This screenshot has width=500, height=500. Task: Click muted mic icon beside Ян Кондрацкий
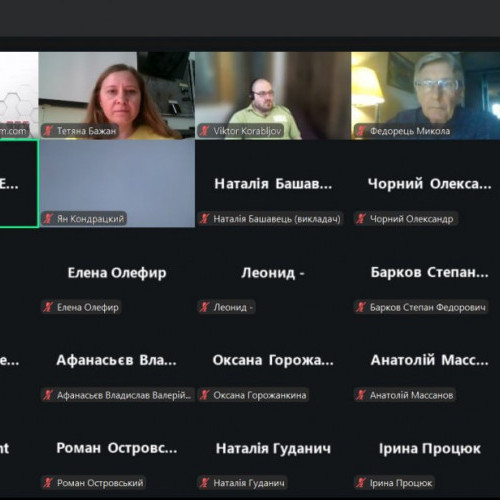click(x=48, y=219)
